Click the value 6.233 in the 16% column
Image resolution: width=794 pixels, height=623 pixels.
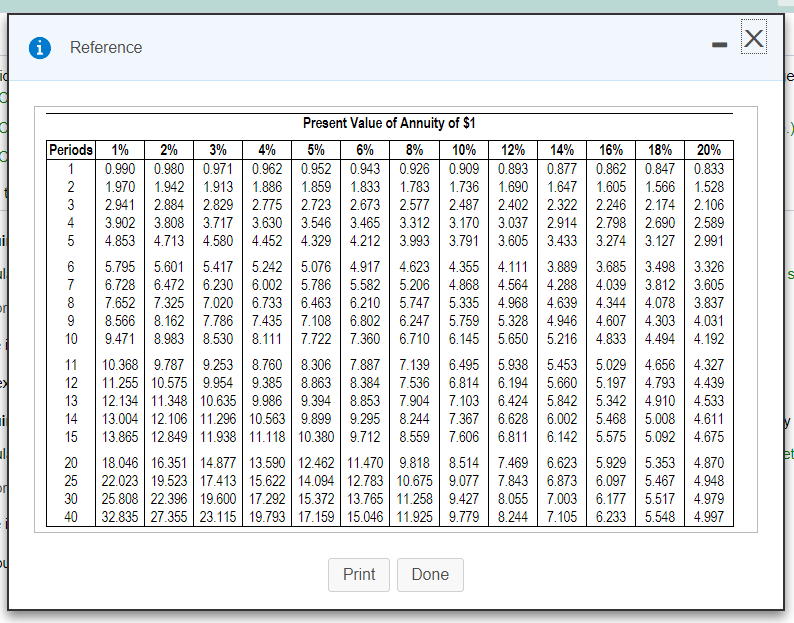pyautogui.click(x=611, y=517)
